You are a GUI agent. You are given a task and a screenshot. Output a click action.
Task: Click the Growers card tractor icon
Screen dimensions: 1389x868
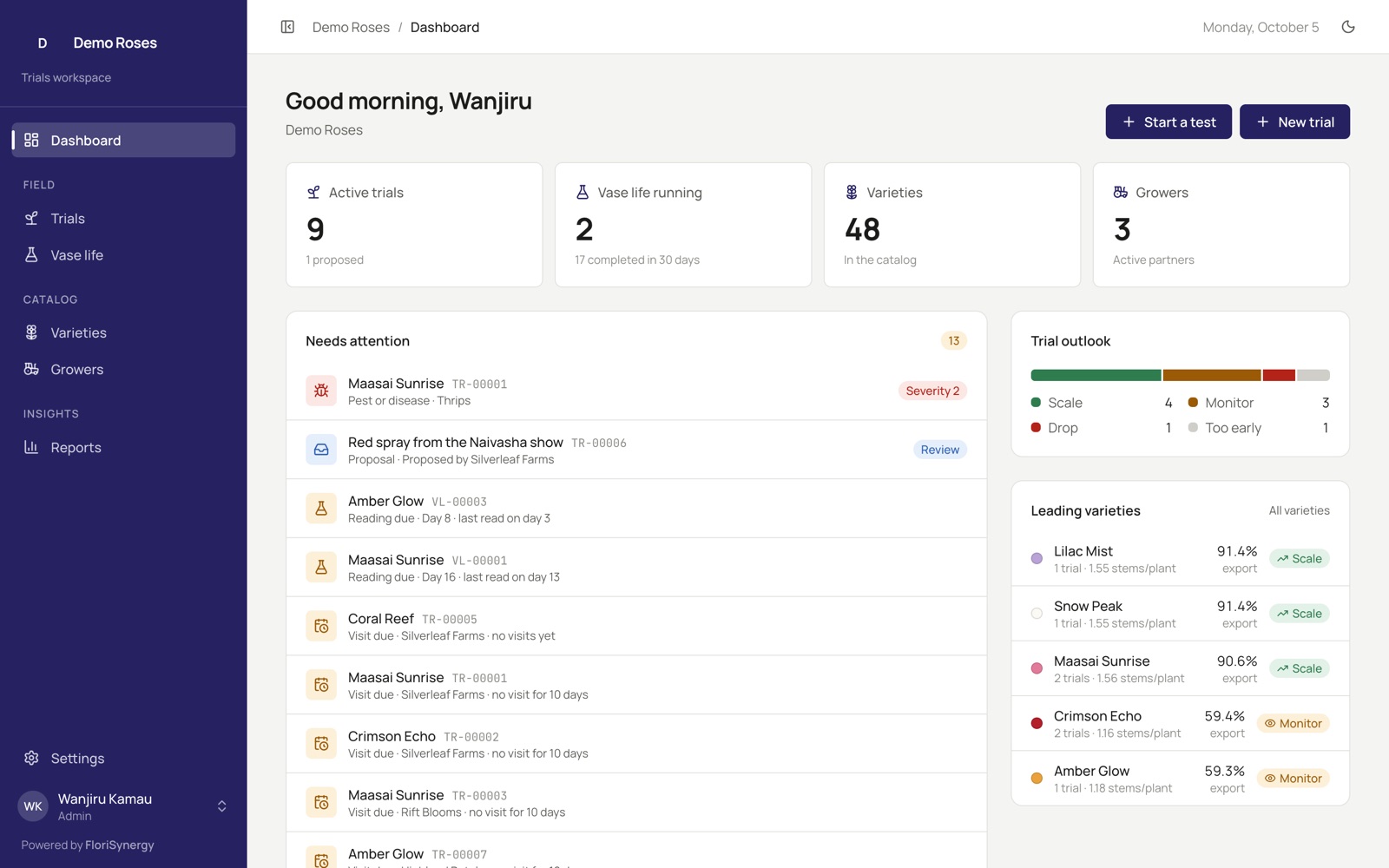[x=1121, y=193]
